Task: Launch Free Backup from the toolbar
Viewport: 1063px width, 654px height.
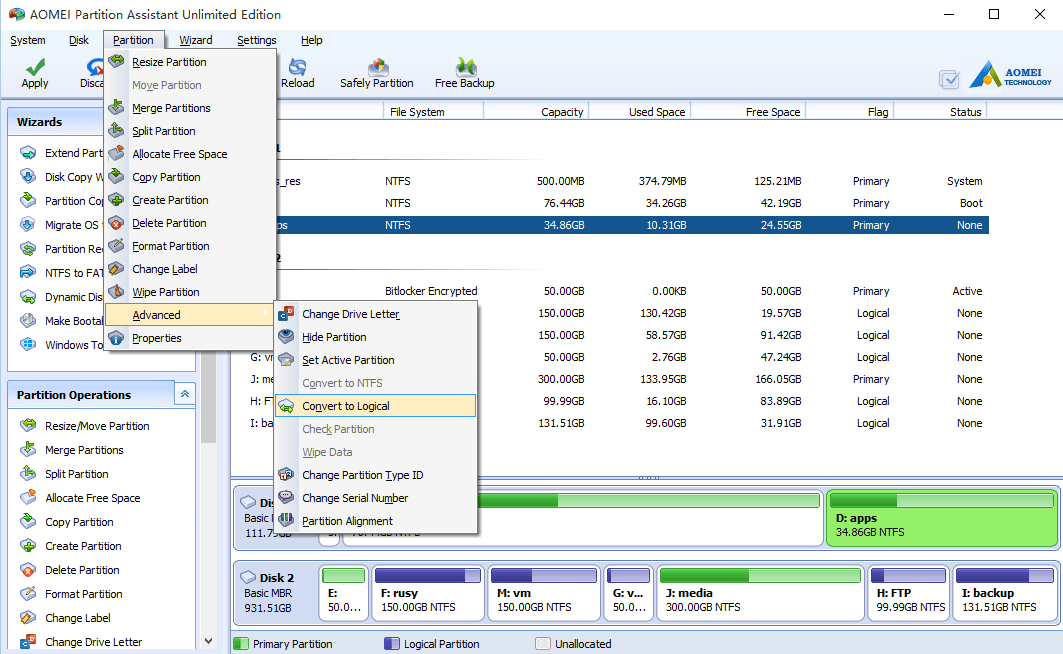Action: pyautogui.click(x=464, y=75)
